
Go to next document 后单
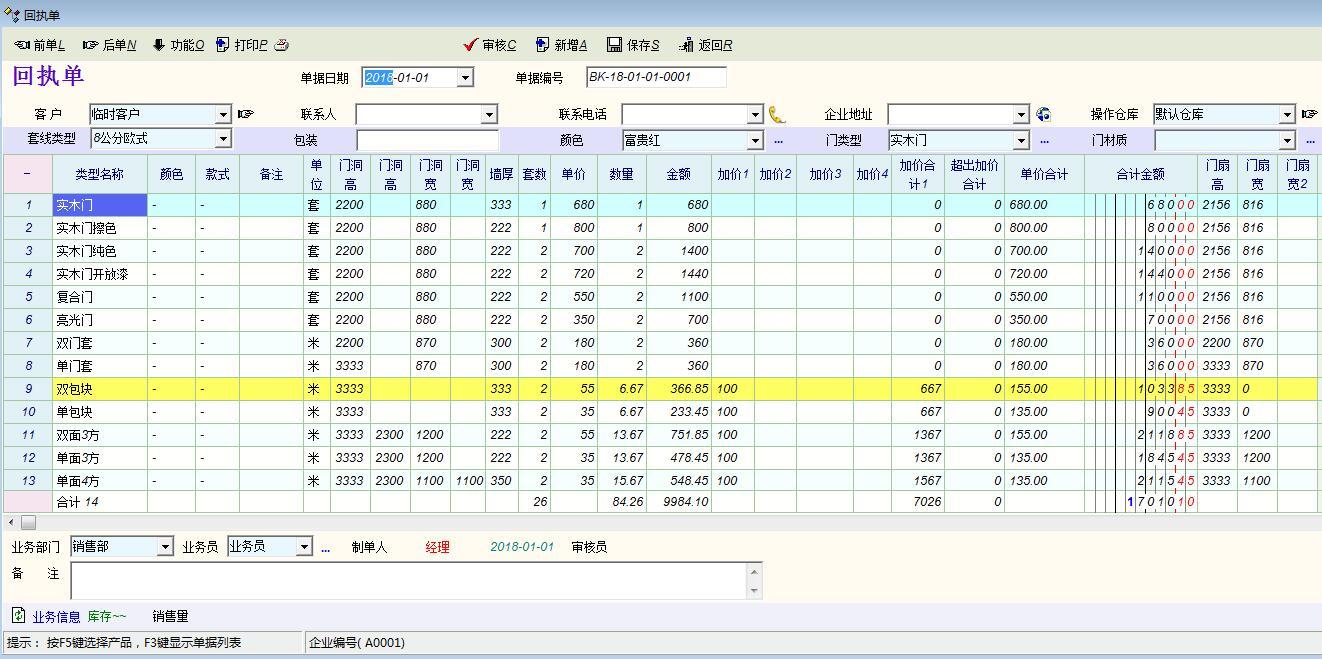click(x=110, y=45)
